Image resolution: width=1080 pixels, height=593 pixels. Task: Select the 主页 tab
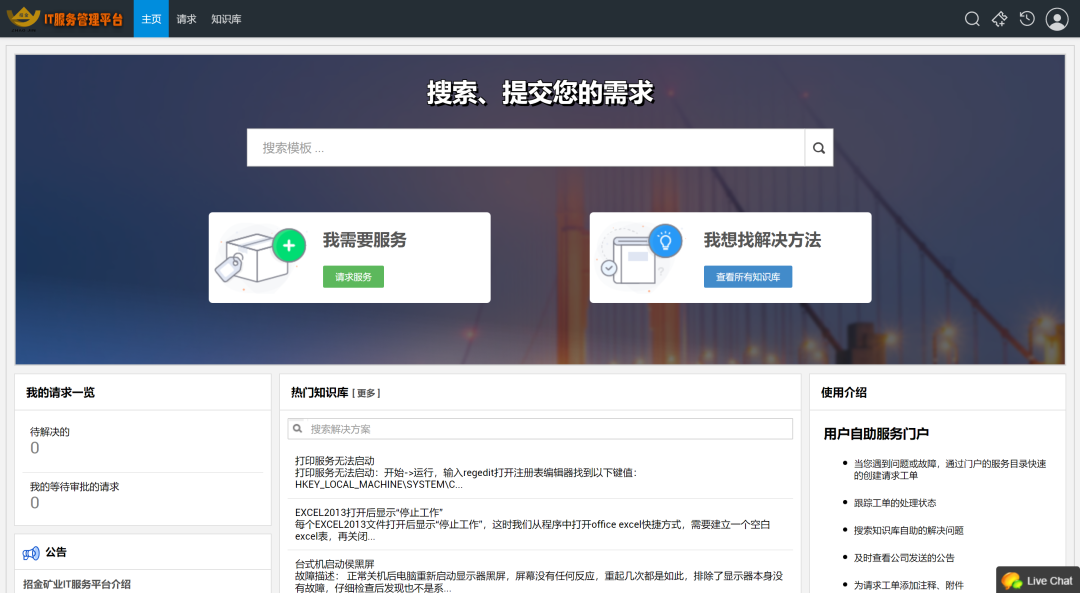point(151,18)
